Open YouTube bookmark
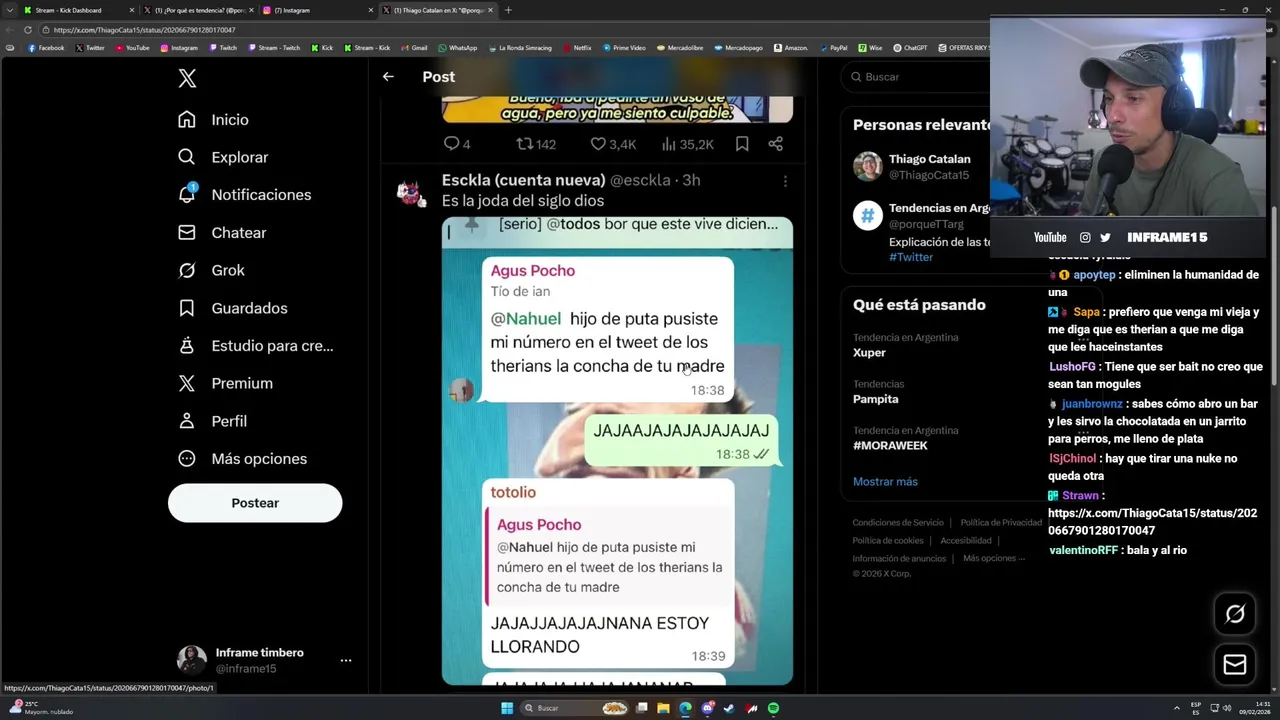 click(133, 48)
